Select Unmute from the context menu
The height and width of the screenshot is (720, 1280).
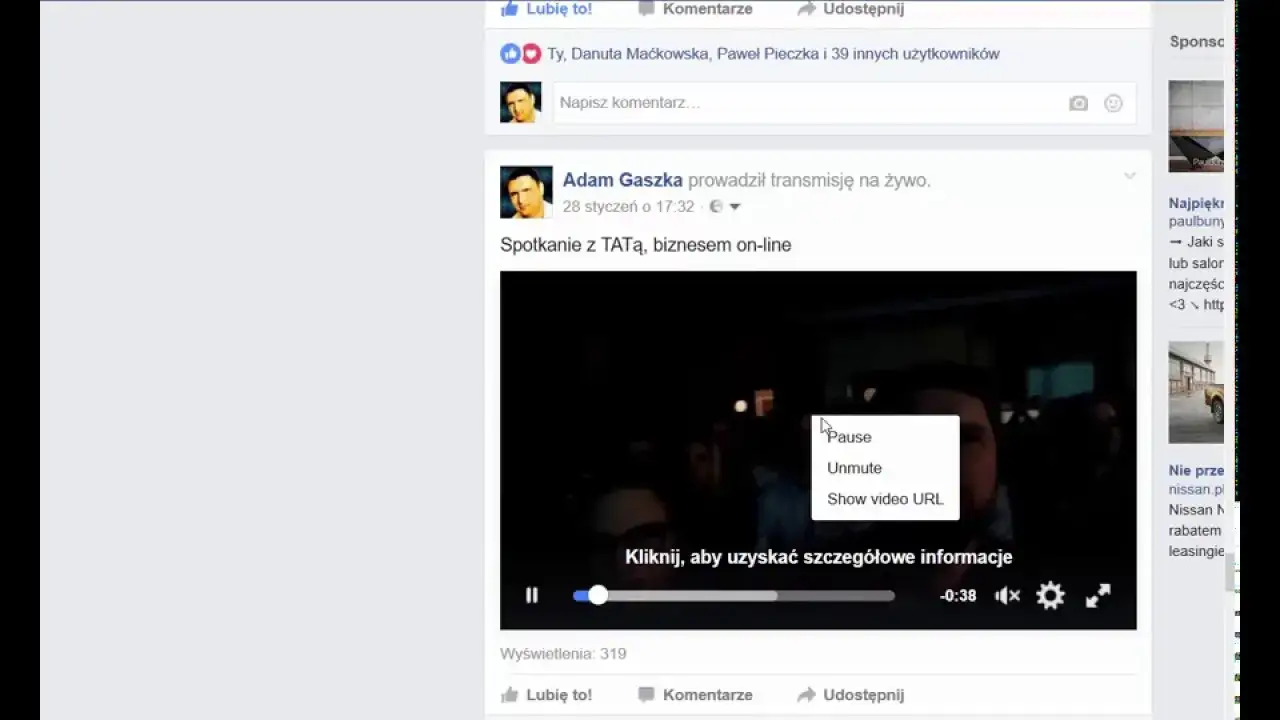click(x=854, y=467)
